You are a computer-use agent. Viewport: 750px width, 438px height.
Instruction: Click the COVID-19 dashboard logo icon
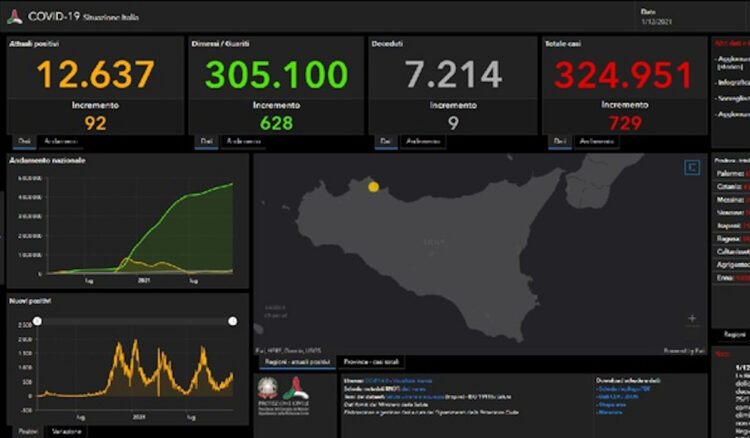tap(14, 16)
